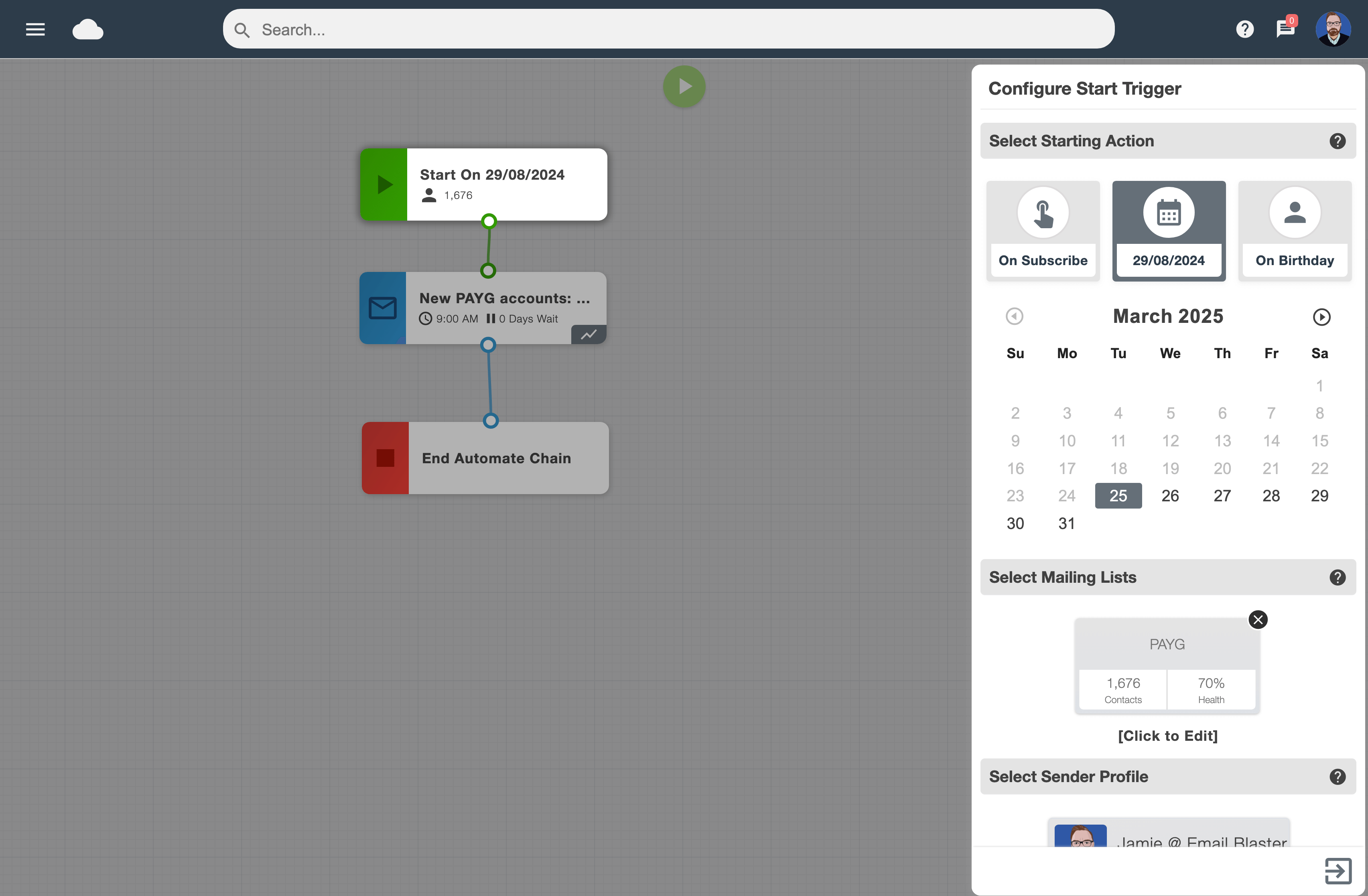The height and width of the screenshot is (896, 1368).
Task: Select March 25 in the calendar
Action: tap(1118, 495)
